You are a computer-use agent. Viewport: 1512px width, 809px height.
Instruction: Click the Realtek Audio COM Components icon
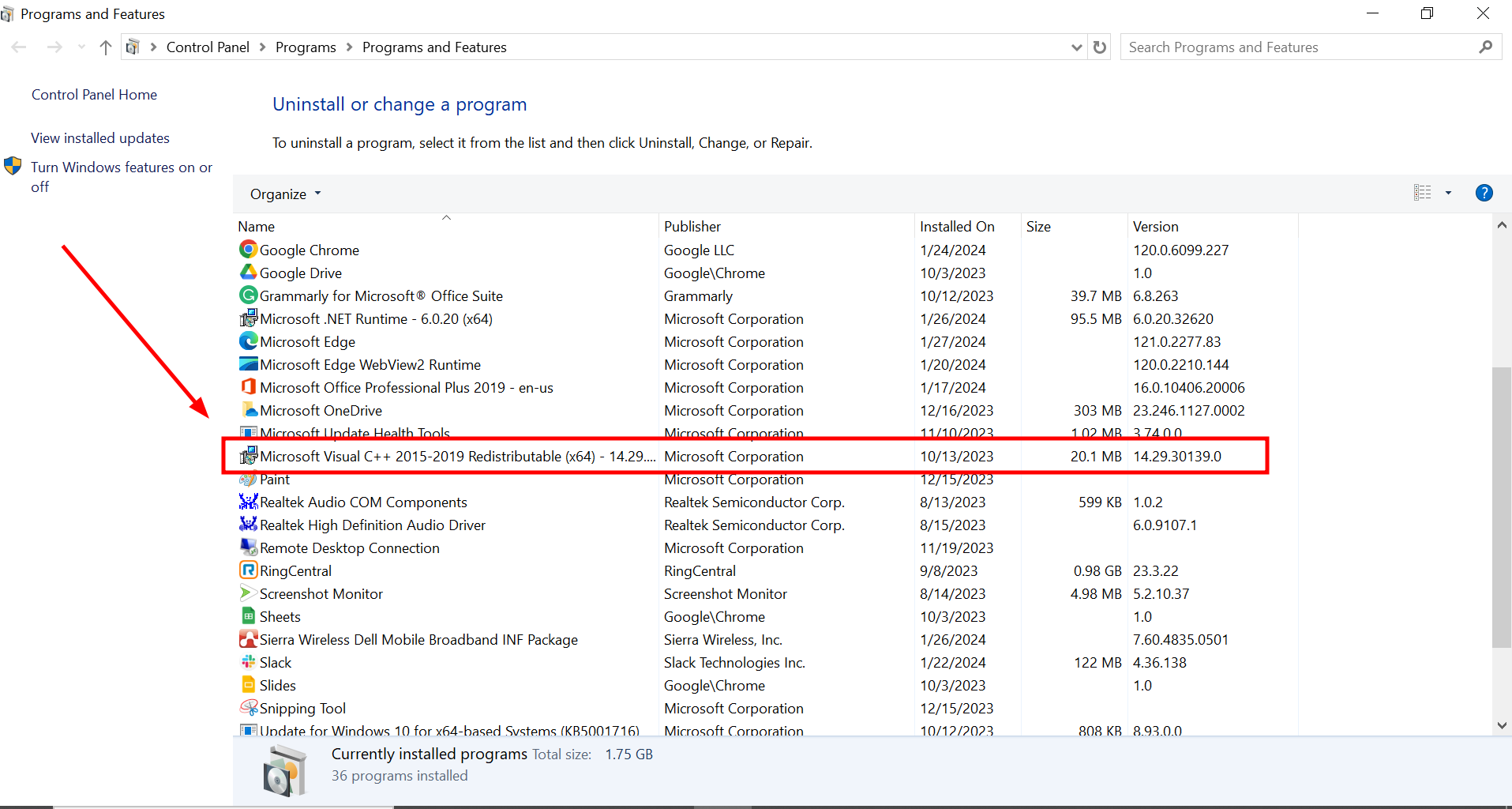tap(248, 502)
